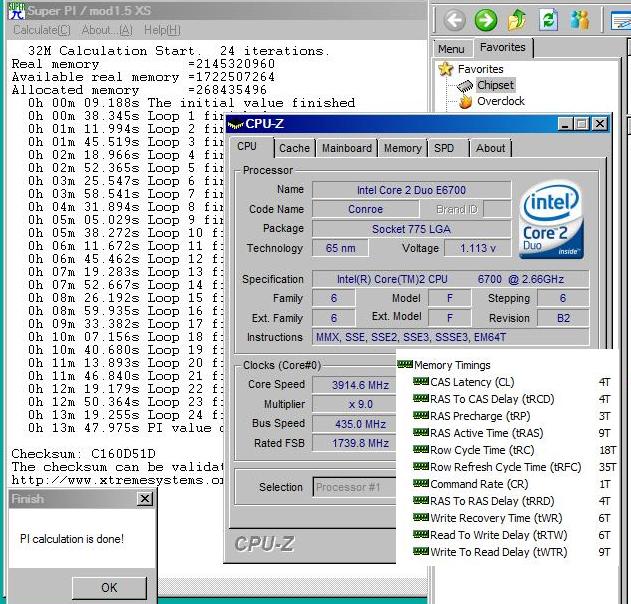Open the About menu in Super PI

(x=107, y=30)
